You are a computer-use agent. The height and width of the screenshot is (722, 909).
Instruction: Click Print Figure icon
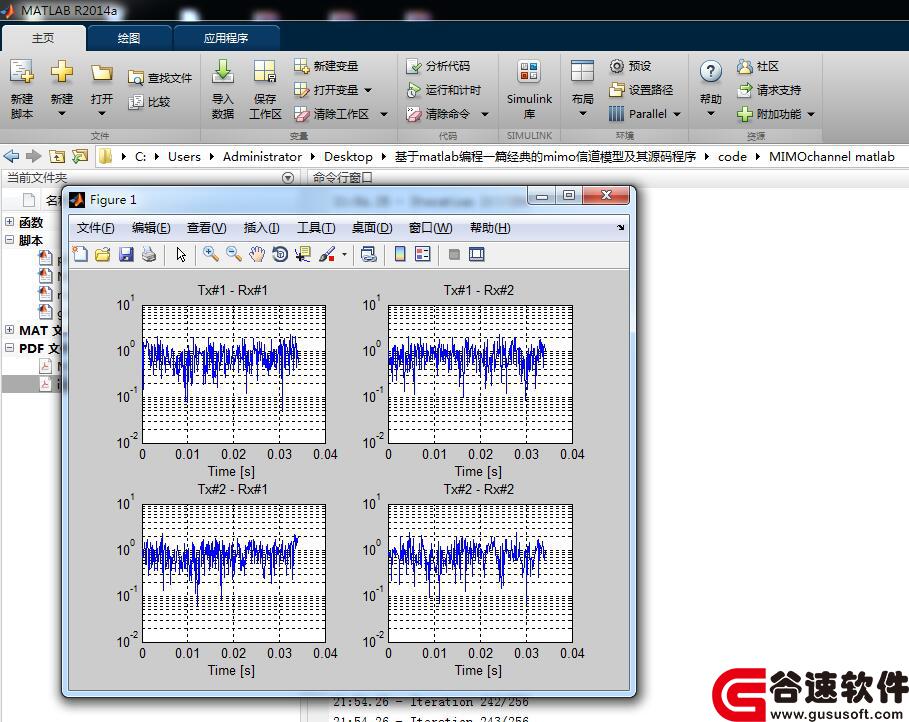(x=149, y=254)
